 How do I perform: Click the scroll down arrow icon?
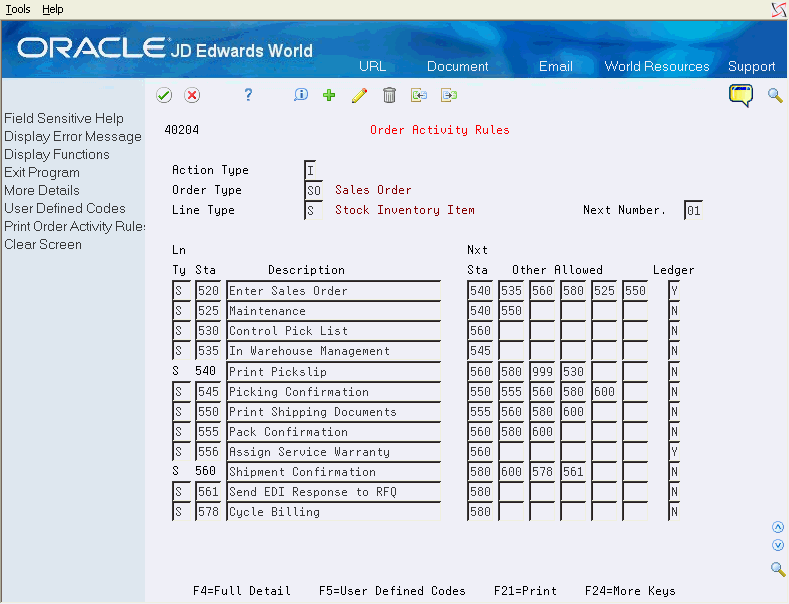(778, 545)
